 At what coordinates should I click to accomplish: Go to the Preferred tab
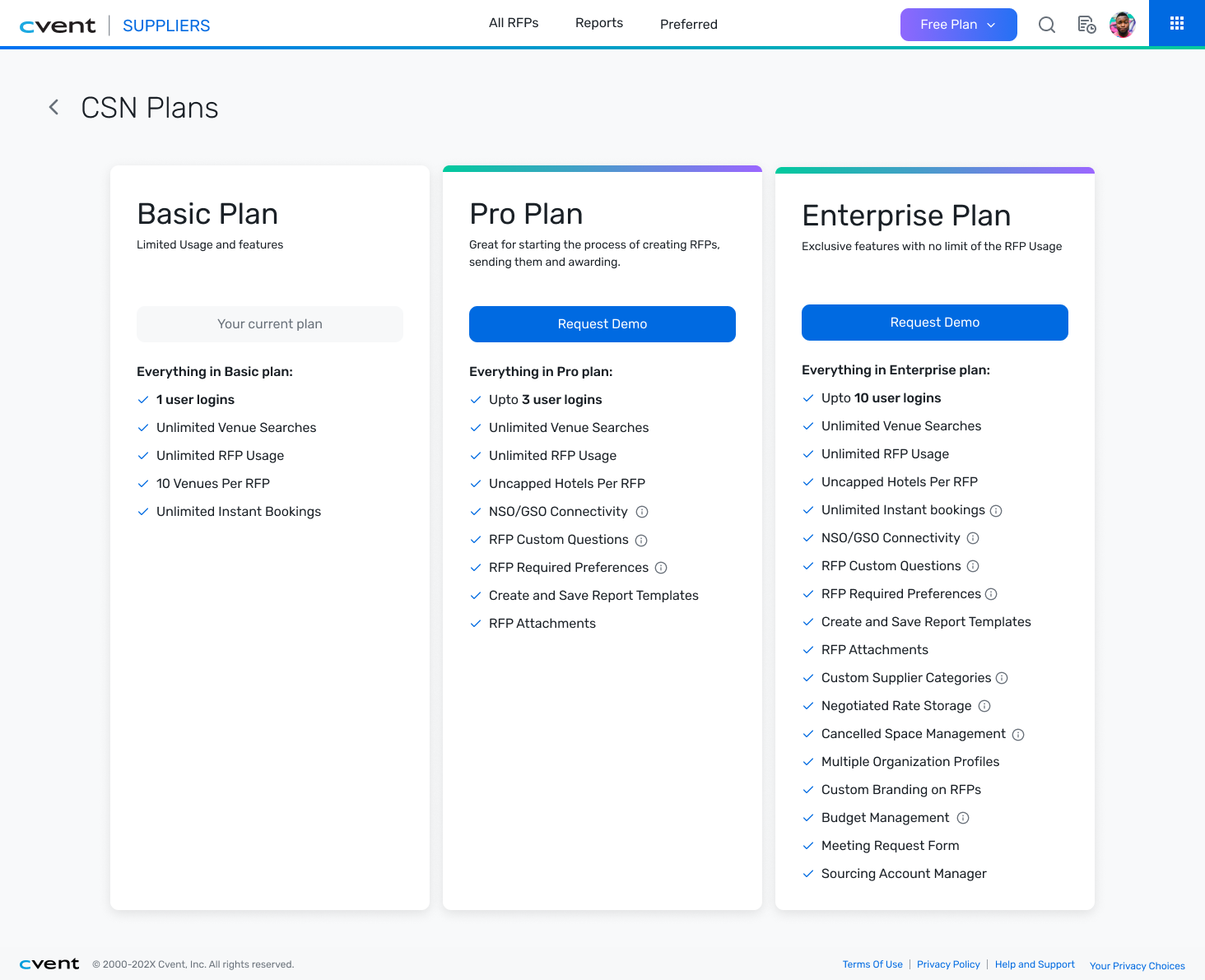(x=689, y=25)
